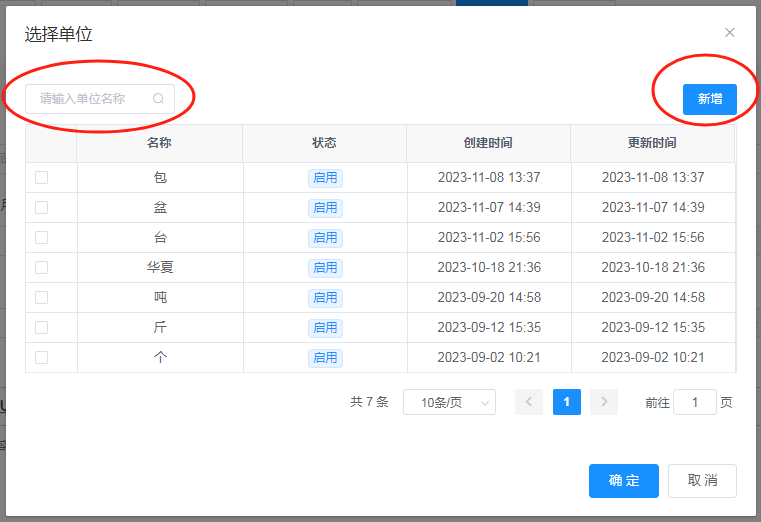This screenshot has width=761, height=522.
Task: Tick the 斤 row checkbox
Action: coord(42,328)
